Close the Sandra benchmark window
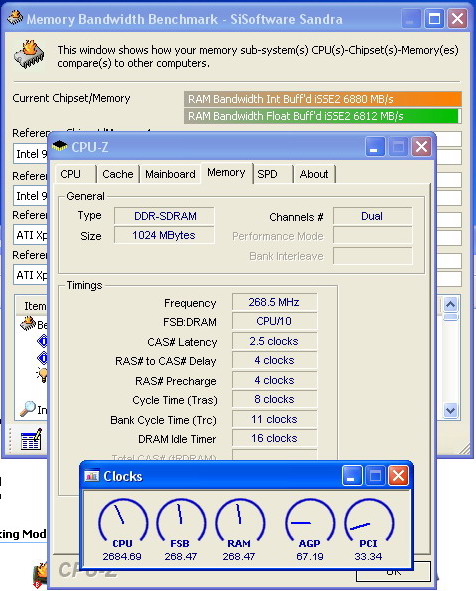 click(458, 19)
